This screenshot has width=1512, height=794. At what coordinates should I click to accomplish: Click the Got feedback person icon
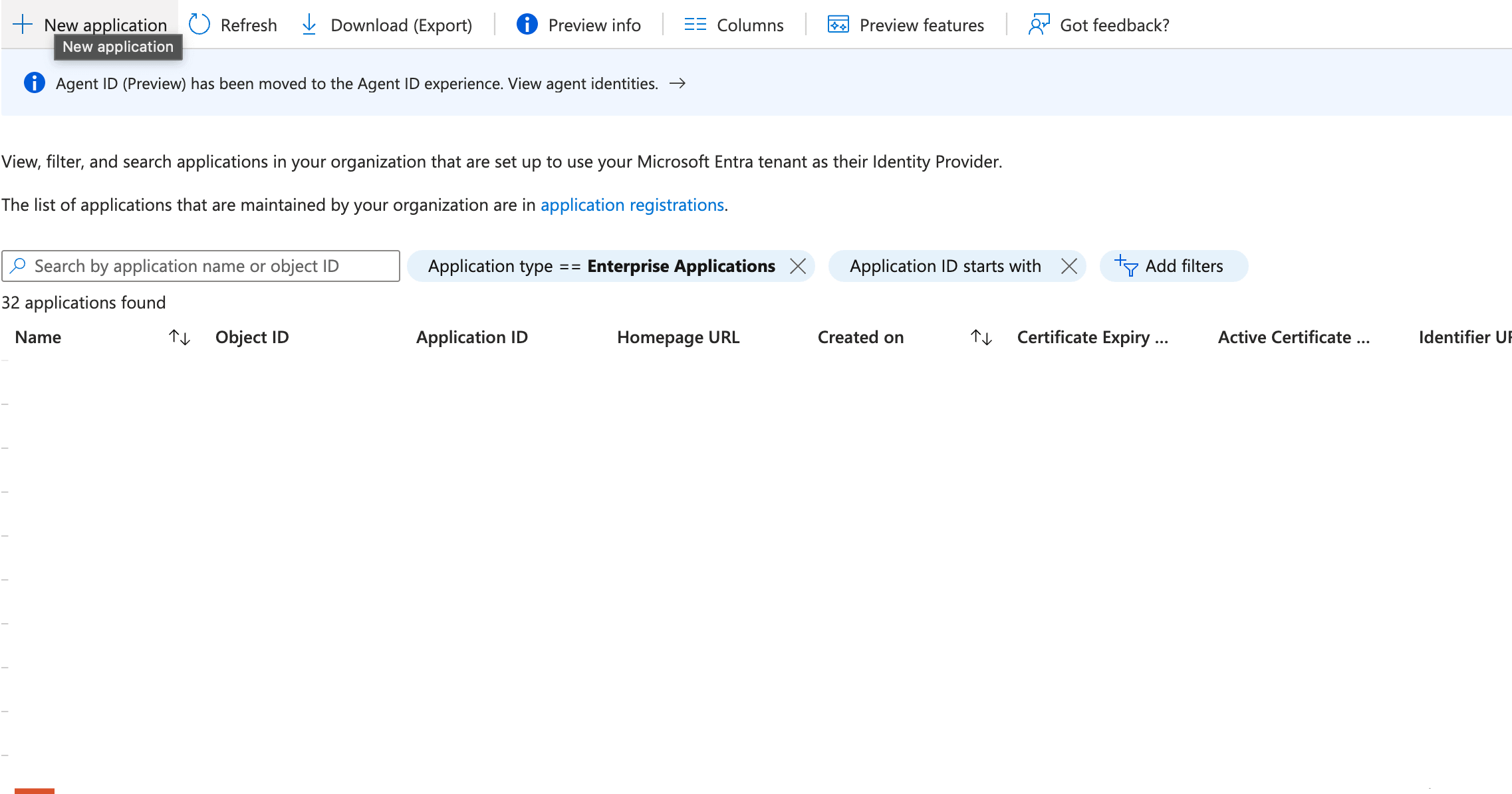(x=1039, y=25)
